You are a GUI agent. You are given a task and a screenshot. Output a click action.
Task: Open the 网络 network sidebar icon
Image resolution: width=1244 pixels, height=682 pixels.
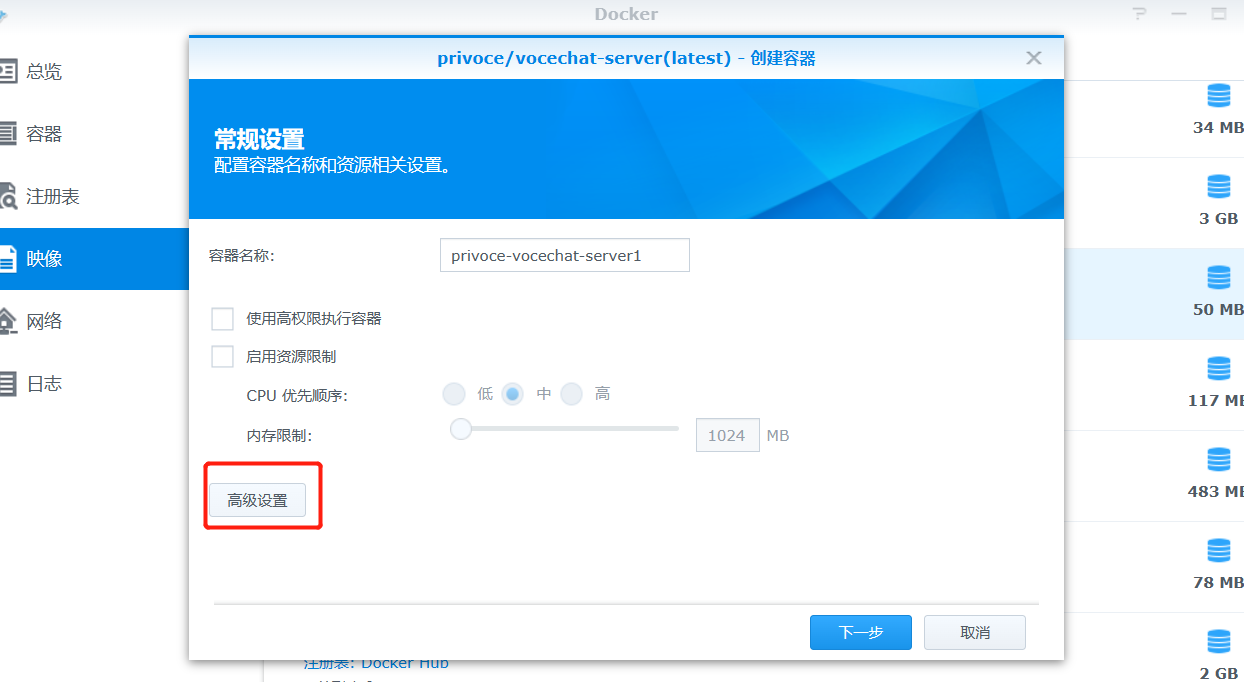pos(7,320)
